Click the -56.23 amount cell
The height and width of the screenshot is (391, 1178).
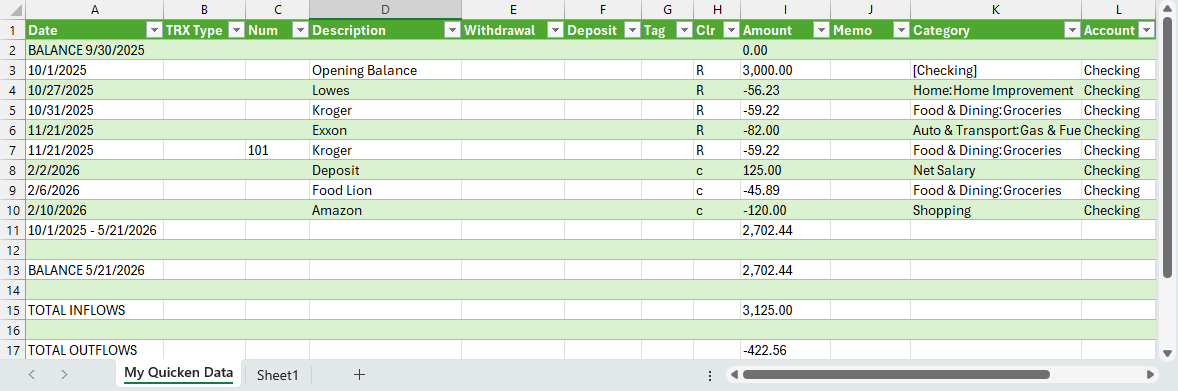point(785,90)
